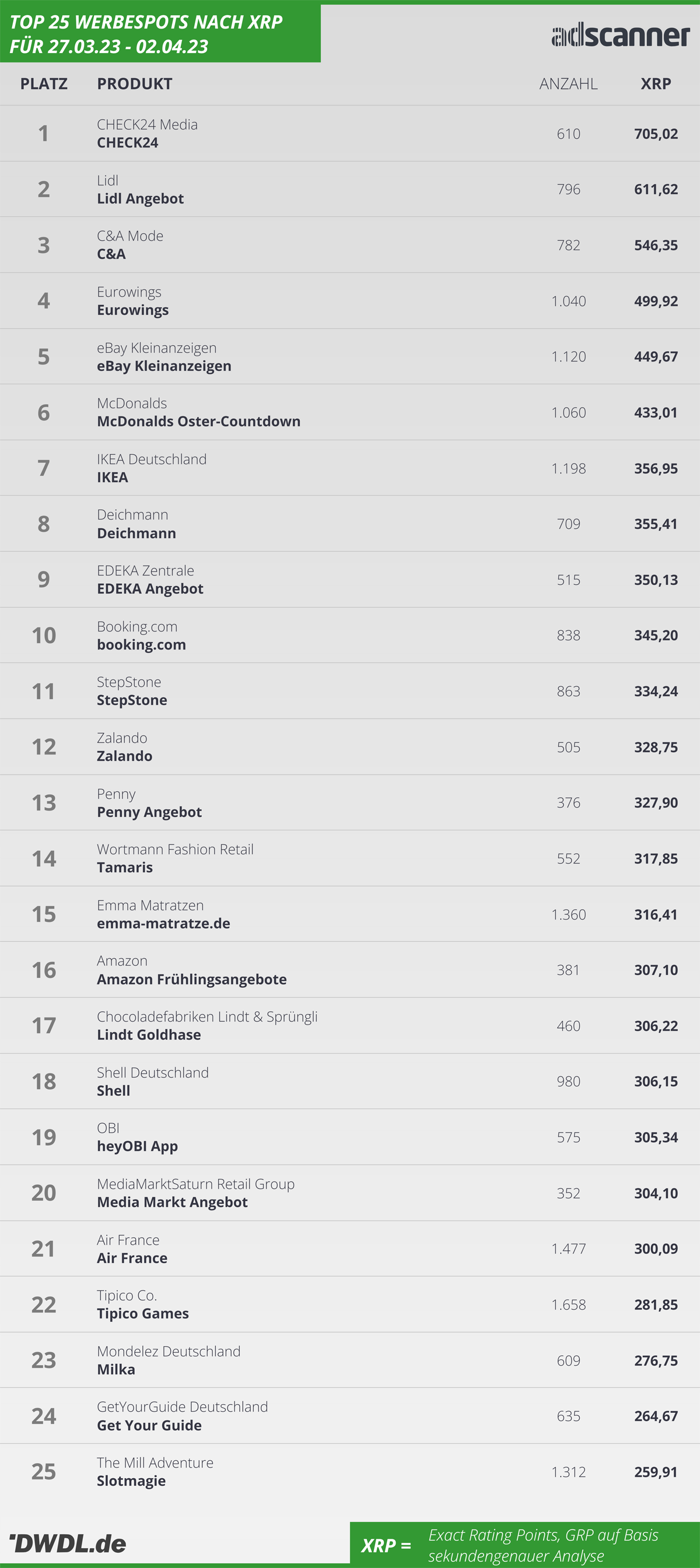Select the CHECK24 product row

click(x=350, y=134)
